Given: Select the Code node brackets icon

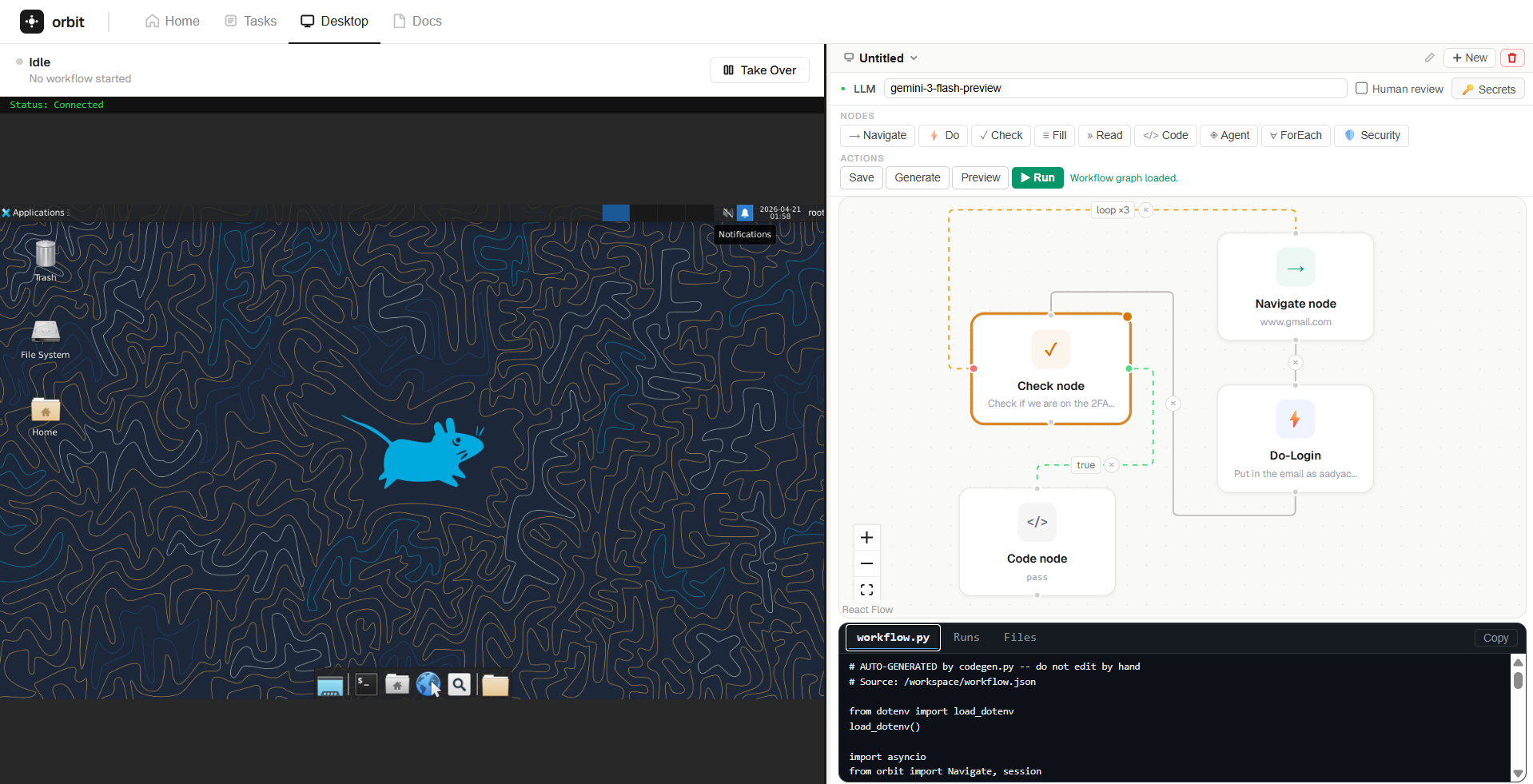Looking at the screenshot, I should 1037,522.
